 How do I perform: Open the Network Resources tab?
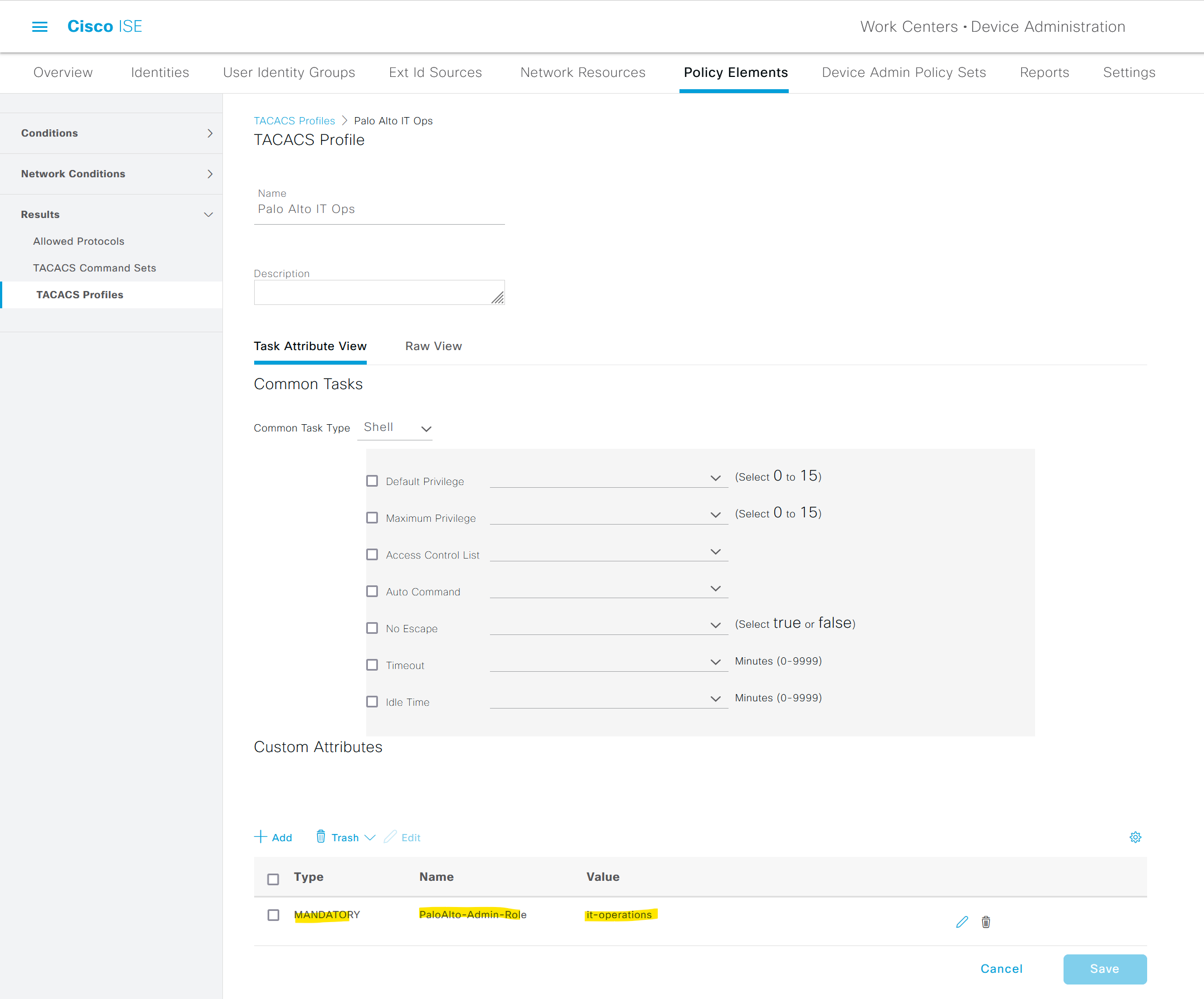582,72
